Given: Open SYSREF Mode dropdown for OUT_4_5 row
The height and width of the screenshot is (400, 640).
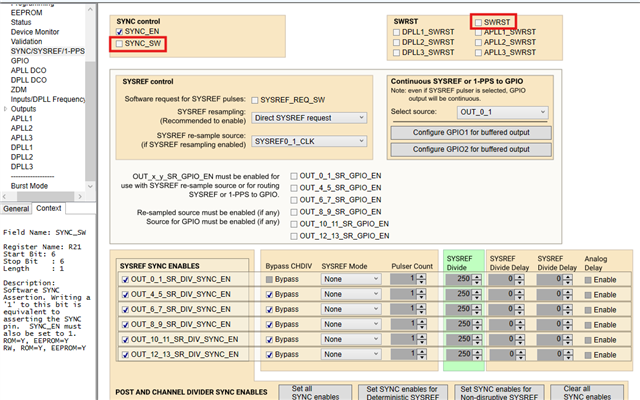Looking at the screenshot, I should pyautogui.click(x=351, y=294).
